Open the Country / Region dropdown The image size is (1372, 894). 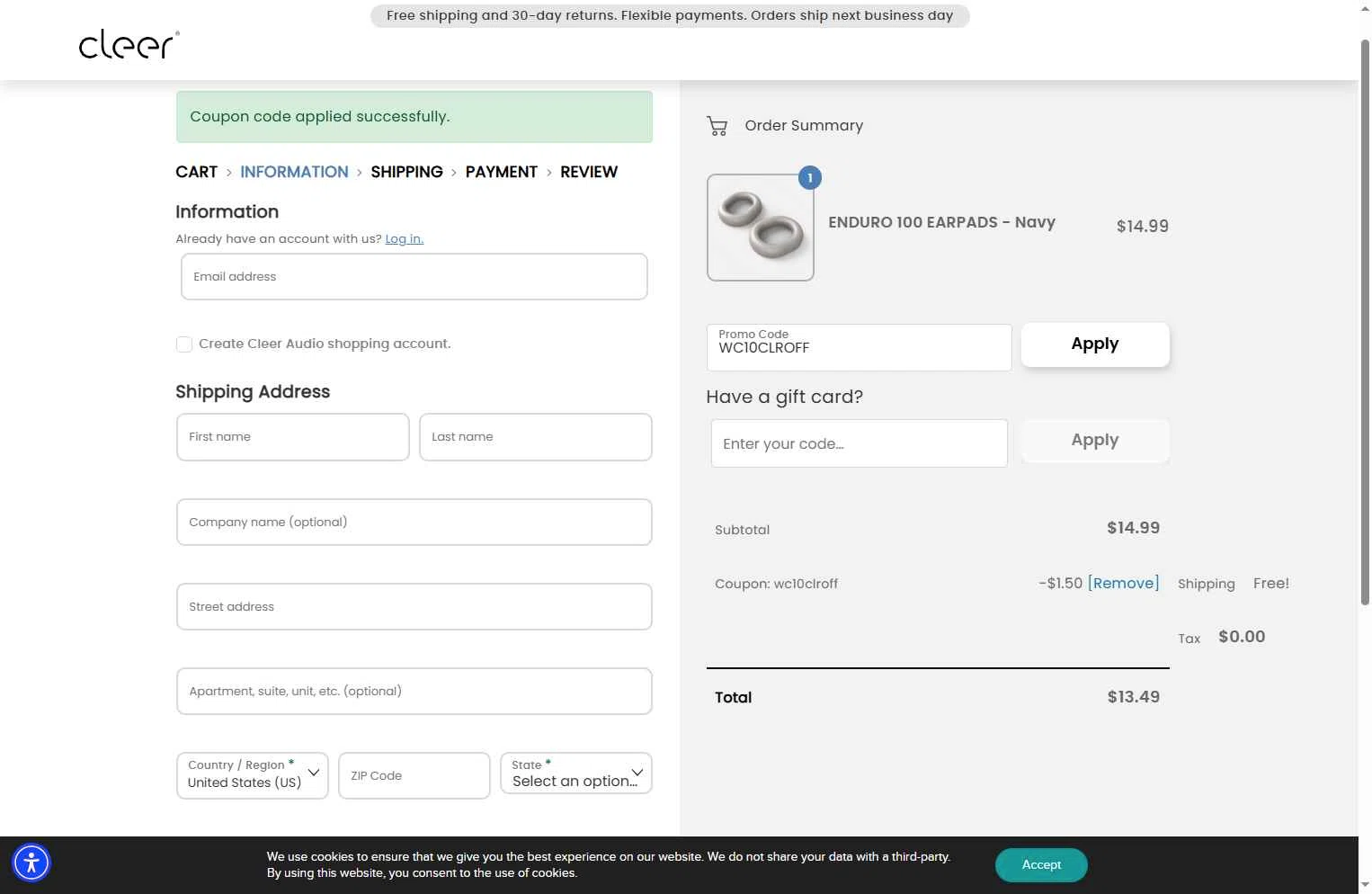tap(253, 775)
